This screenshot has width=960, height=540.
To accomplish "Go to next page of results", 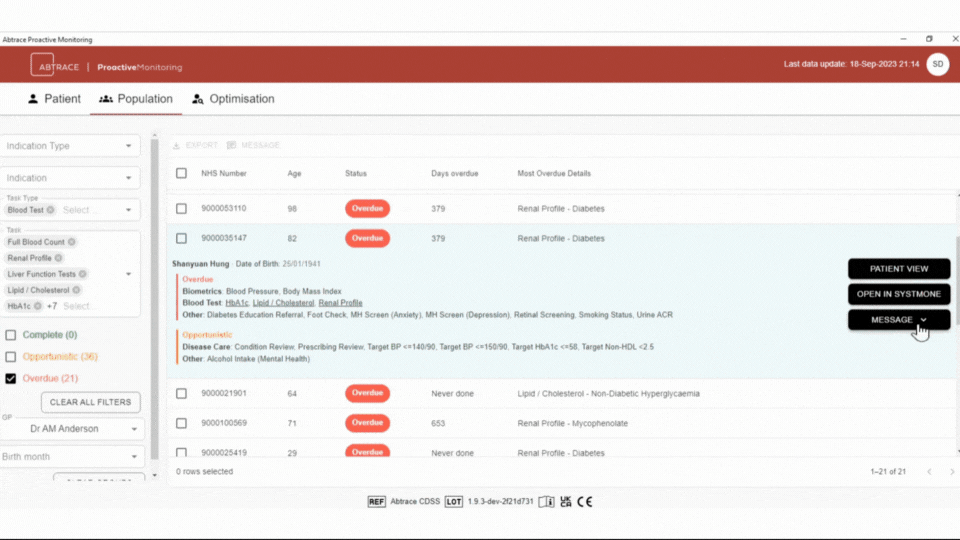I will 949,471.
